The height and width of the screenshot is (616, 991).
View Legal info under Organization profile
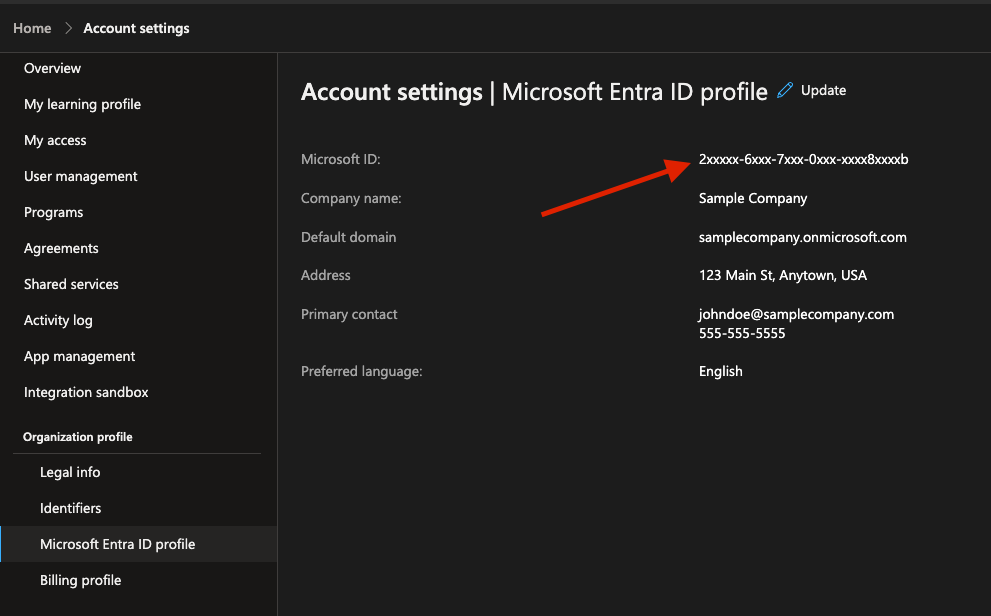[x=70, y=472]
